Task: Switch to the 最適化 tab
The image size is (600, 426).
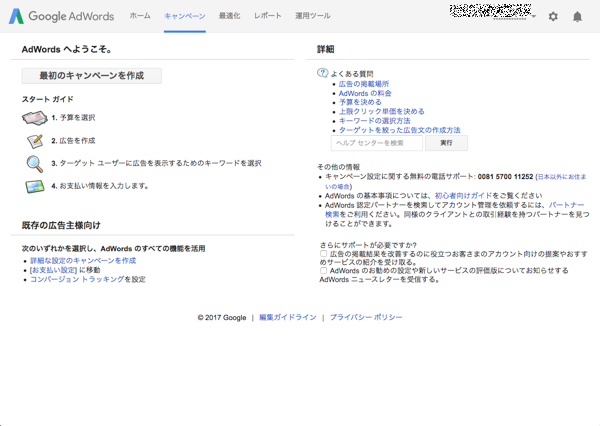Action: pos(230,16)
